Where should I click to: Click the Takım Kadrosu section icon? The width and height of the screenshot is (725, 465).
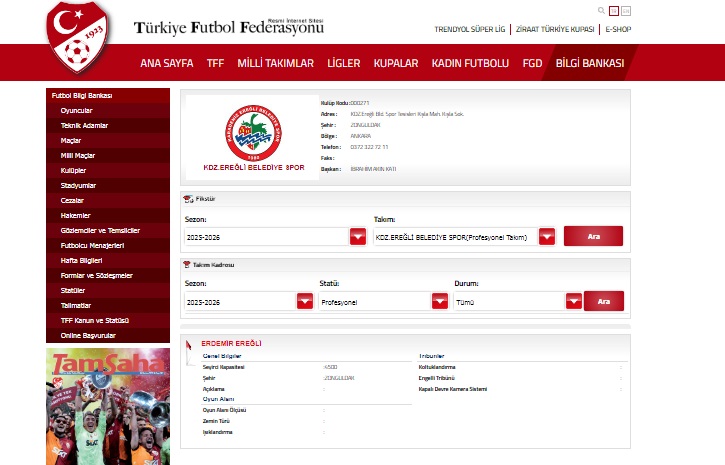[x=187, y=264]
